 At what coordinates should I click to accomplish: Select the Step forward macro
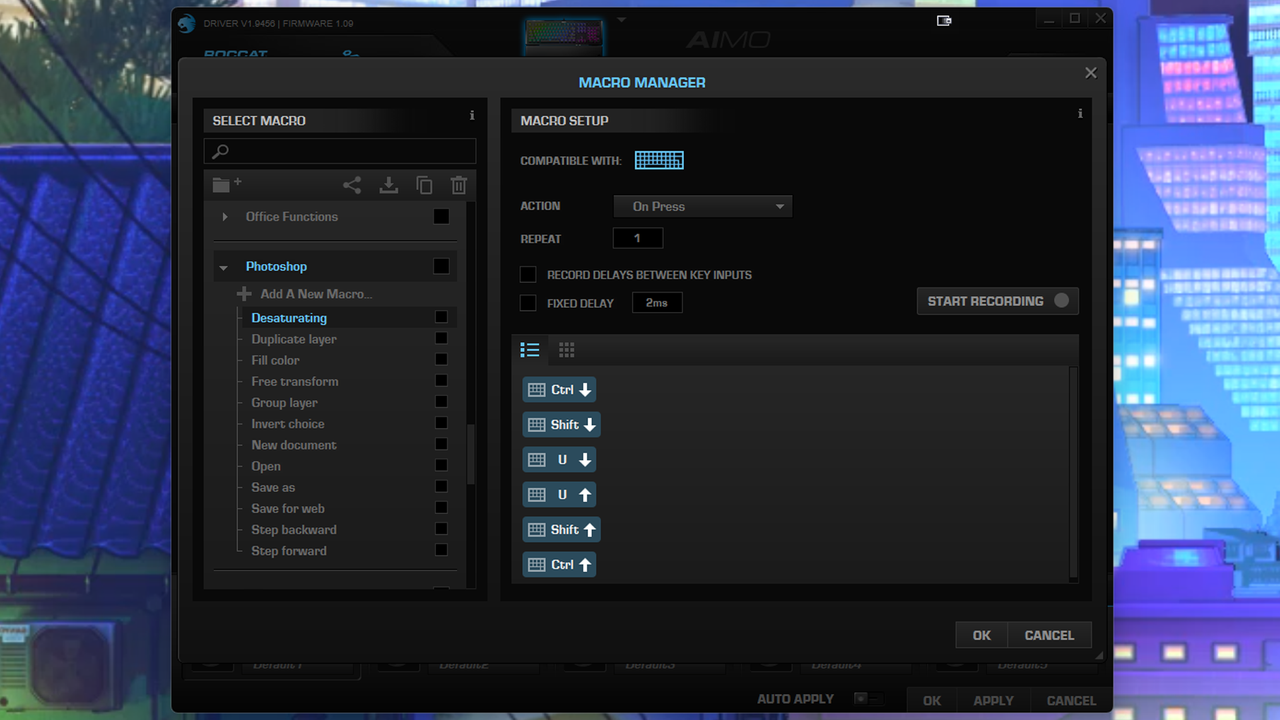(x=289, y=551)
